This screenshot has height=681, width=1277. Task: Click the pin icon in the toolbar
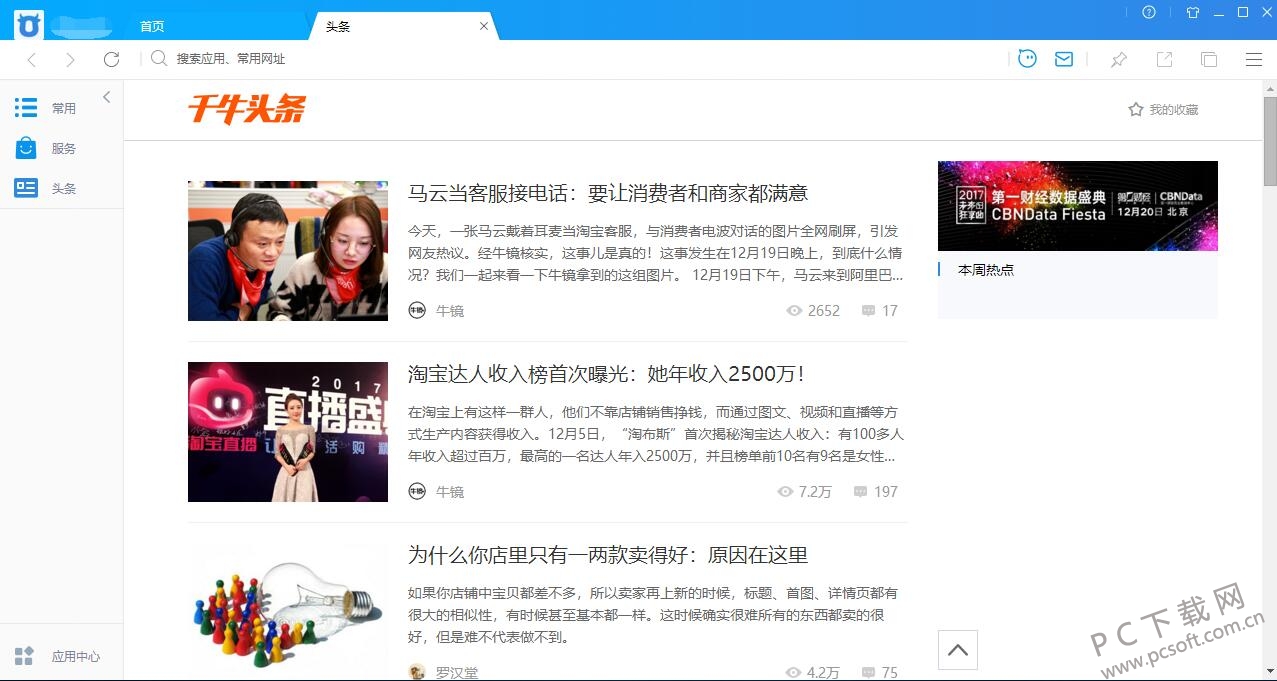[x=1119, y=60]
